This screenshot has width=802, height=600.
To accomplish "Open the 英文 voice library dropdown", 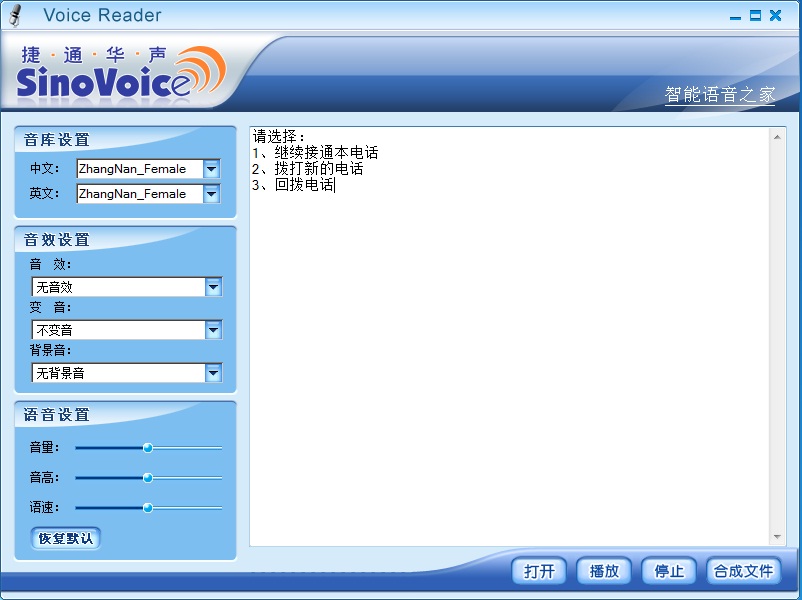I will pyautogui.click(x=211, y=194).
